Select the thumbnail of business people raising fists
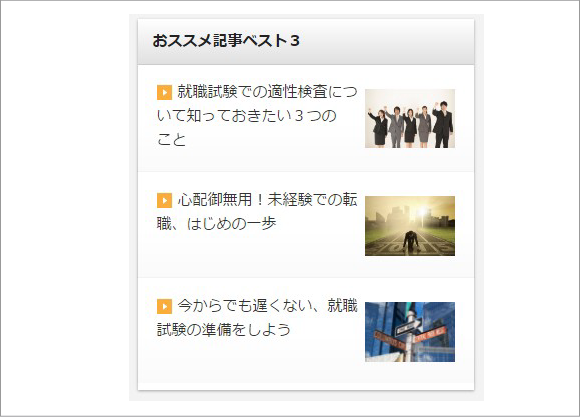580x417 pixels. coord(410,118)
